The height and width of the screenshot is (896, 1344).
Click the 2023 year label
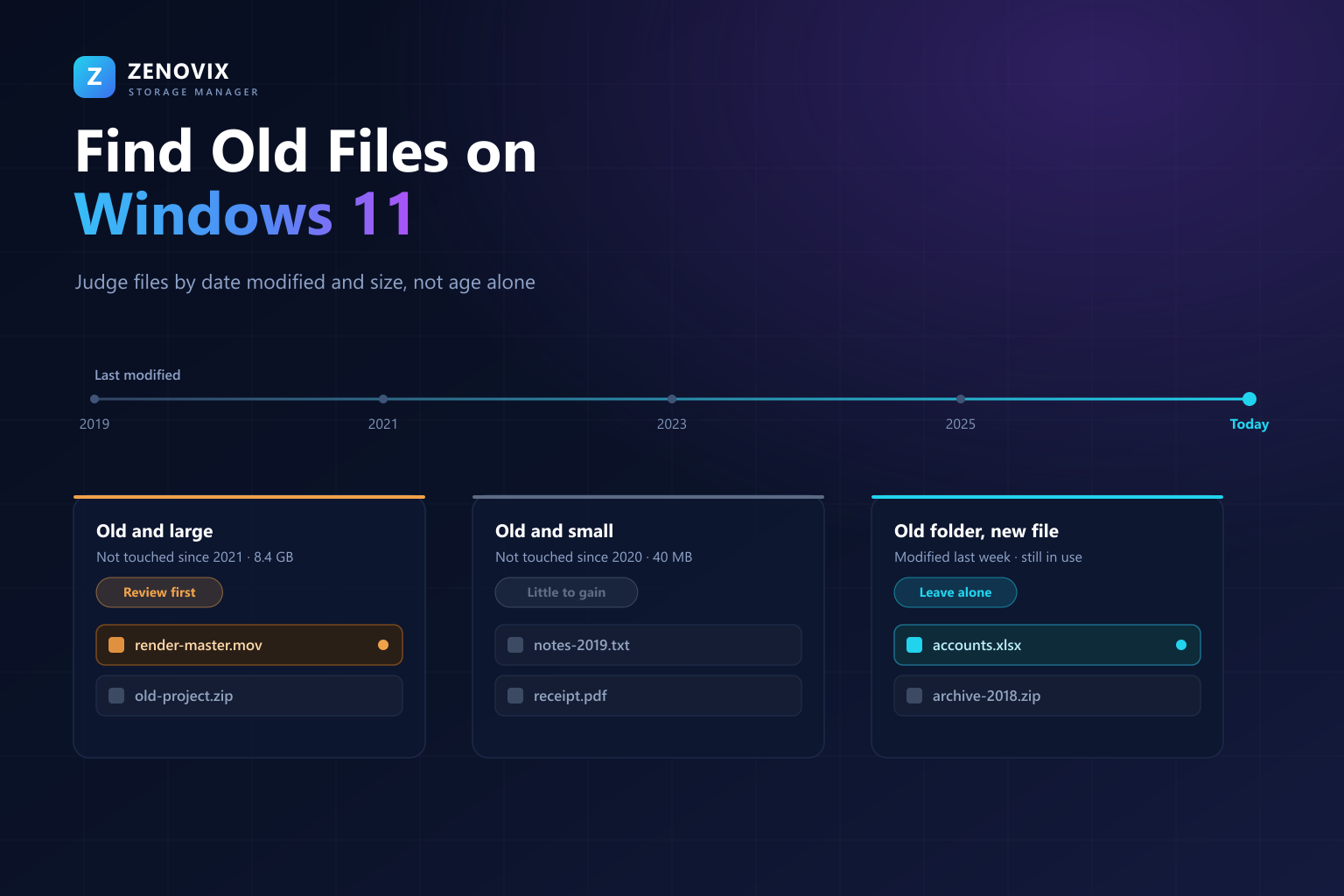coord(672,424)
